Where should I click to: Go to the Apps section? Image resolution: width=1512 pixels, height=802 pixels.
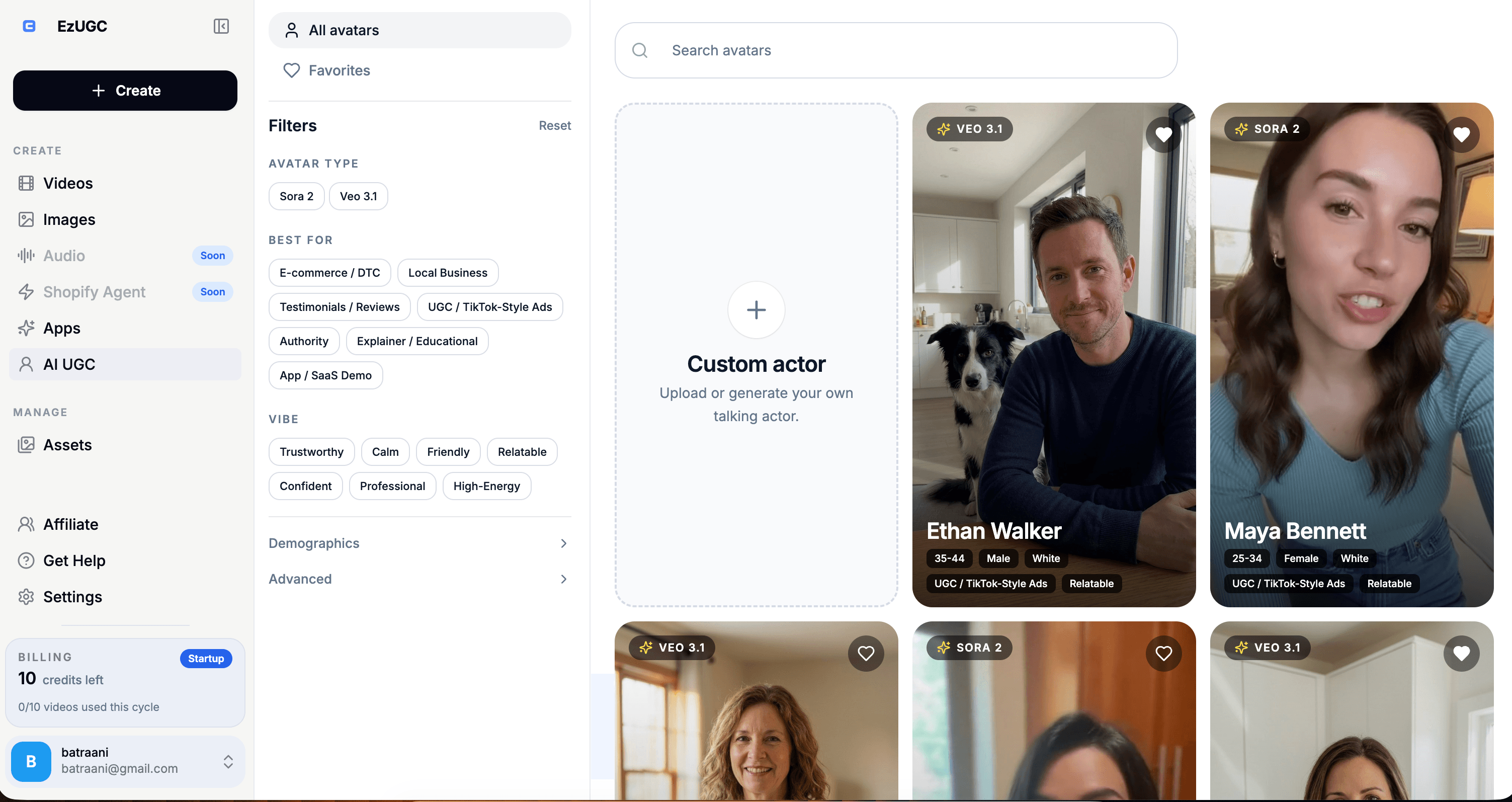click(x=62, y=328)
